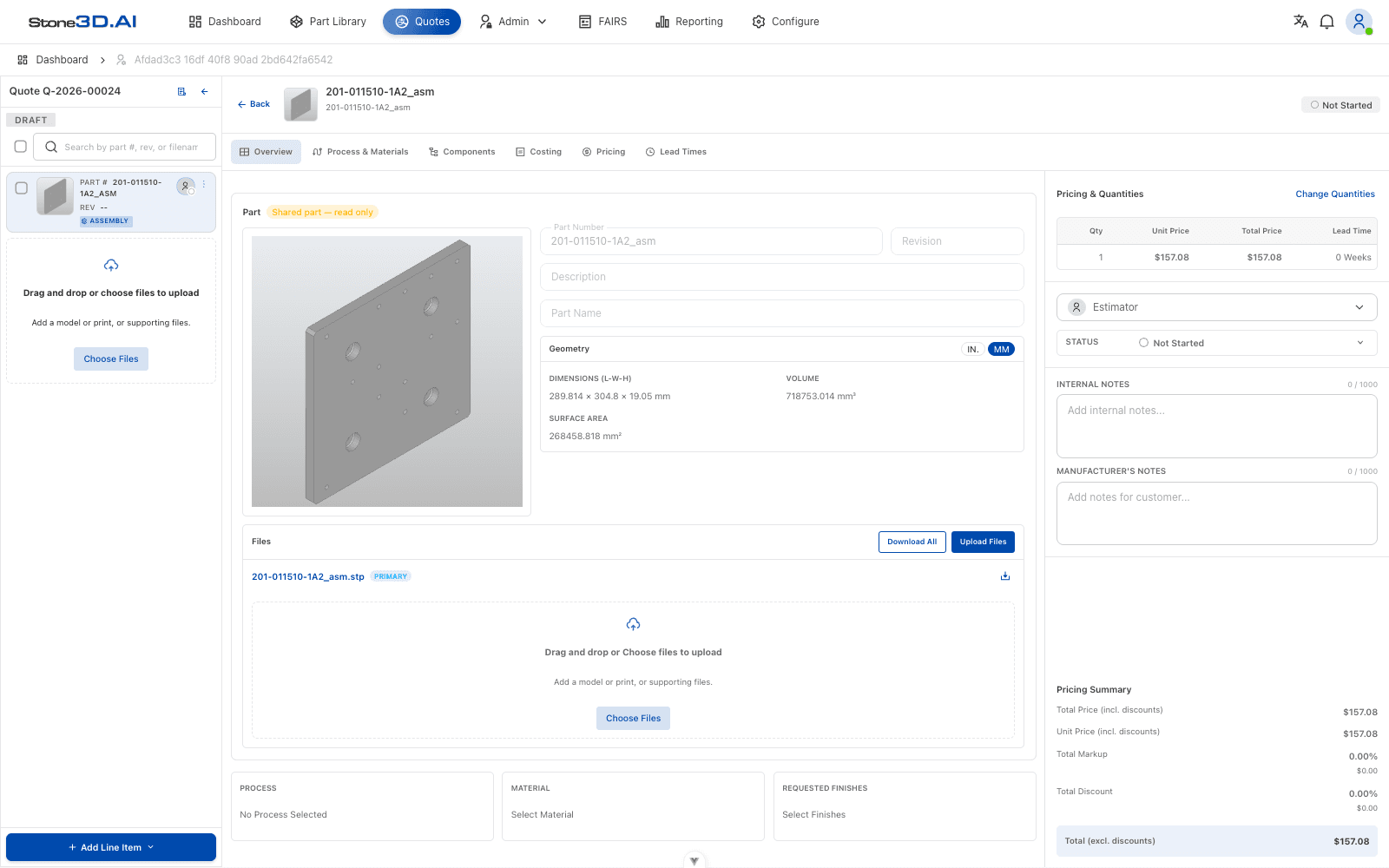
Task: Open the Reporting menu item
Action: point(689,22)
